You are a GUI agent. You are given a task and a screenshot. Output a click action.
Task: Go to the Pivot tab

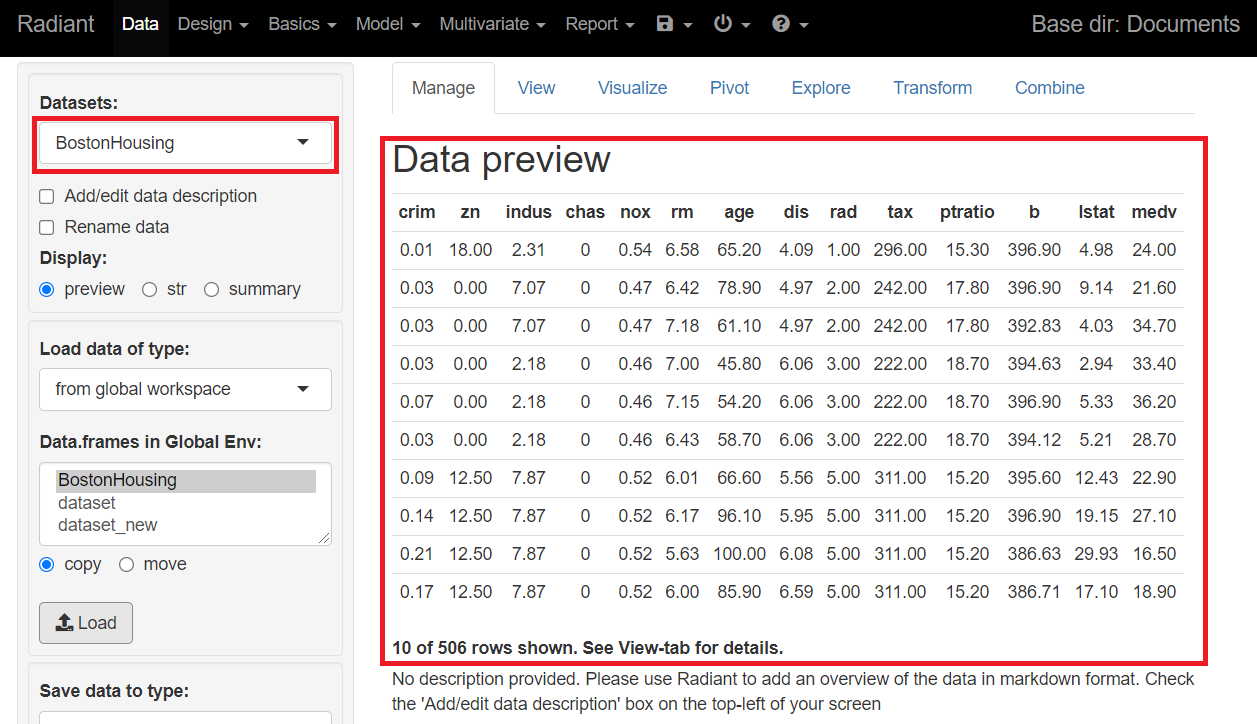[729, 88]
